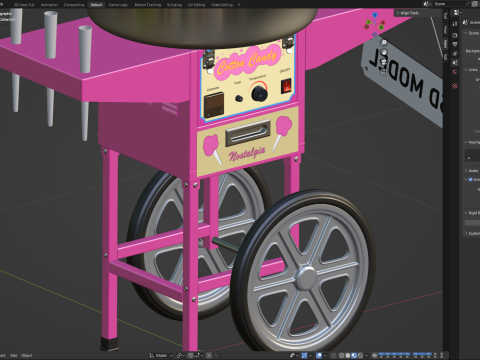Screen dimensions: 480x360
Task: Toggle proportional editing icon
Action: click(x=209, y=355)
